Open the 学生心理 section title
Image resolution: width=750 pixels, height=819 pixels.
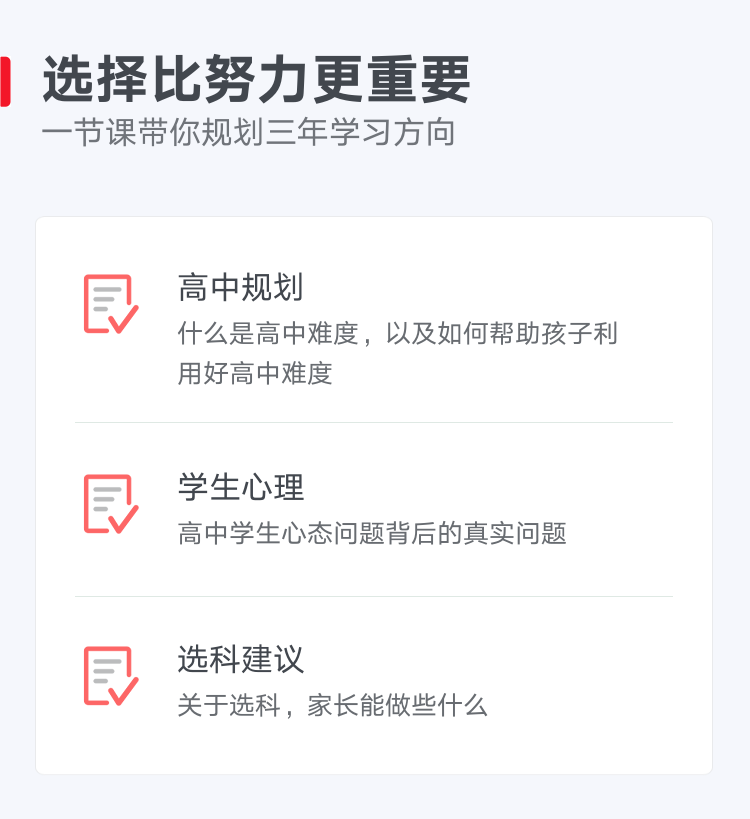(x=240, y=487)
